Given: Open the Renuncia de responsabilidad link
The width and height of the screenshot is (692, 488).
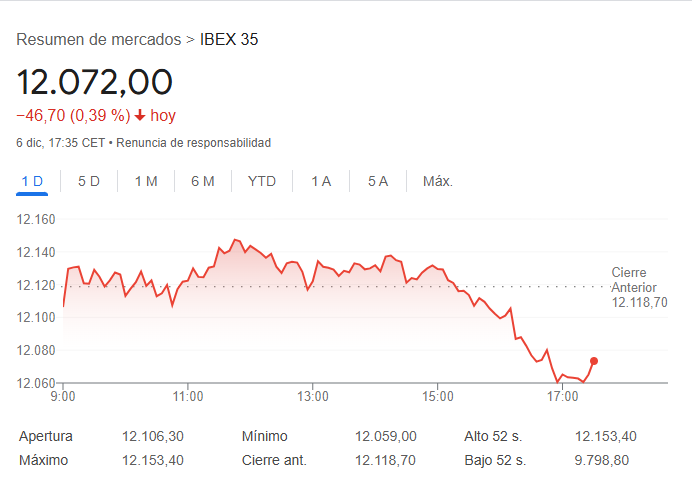Looking at the screenshot, I should (x=193, y=143).
